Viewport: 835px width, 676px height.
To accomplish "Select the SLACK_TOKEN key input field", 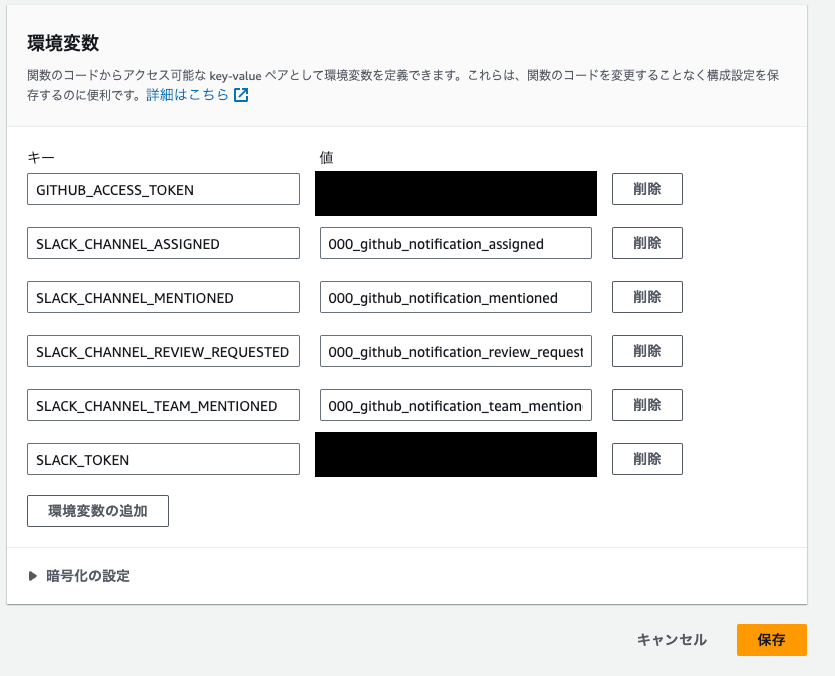I will (x=163, y=458).
